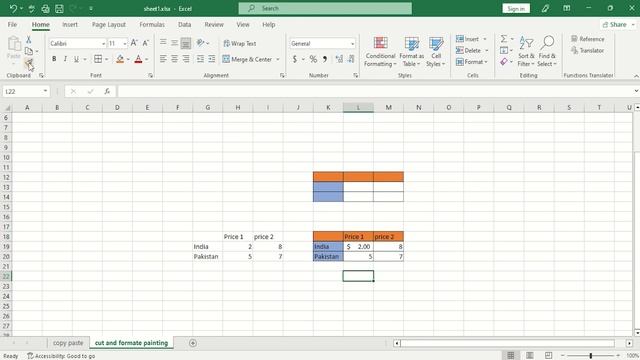Viewport: 640px width, 360px height.
Task: Open the font size dropdown
Action: 125,44
